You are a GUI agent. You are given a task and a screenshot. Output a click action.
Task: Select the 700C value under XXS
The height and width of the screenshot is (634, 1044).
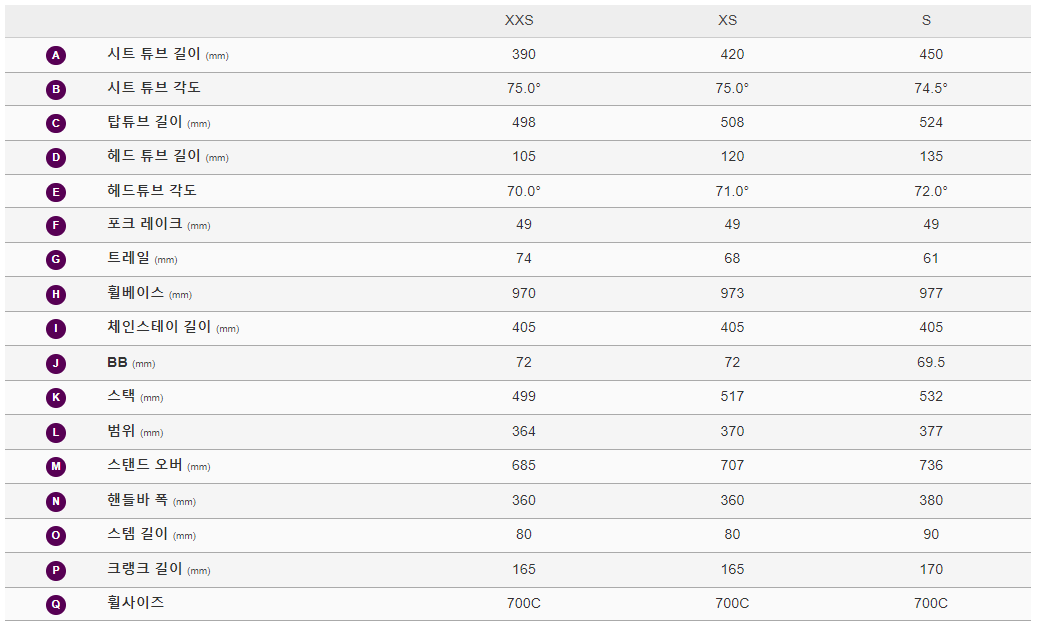[x=524, y=603]
